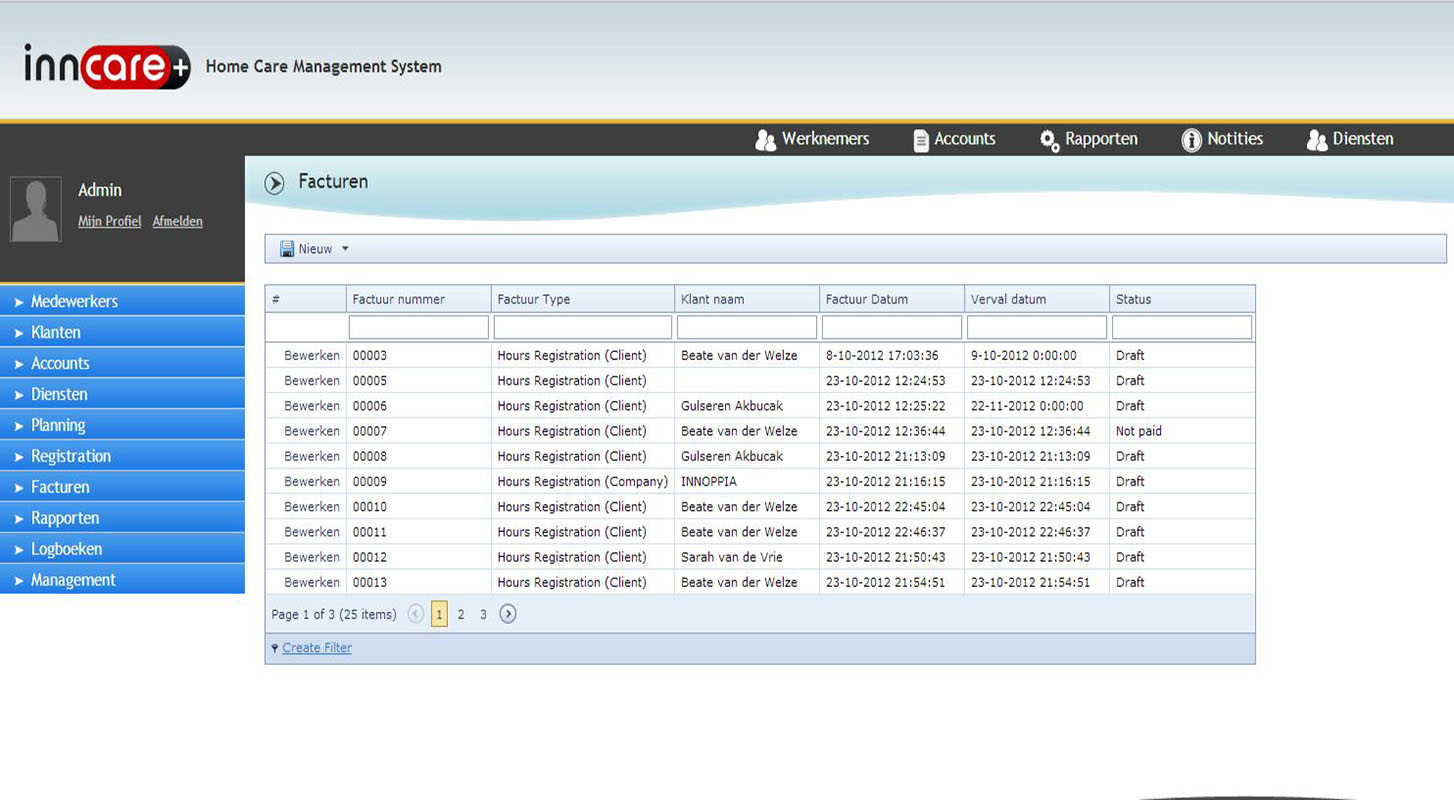Sort by Factuur nummer column header
The height and width of the screenshot is (800, 1454).
click(419, 299)
